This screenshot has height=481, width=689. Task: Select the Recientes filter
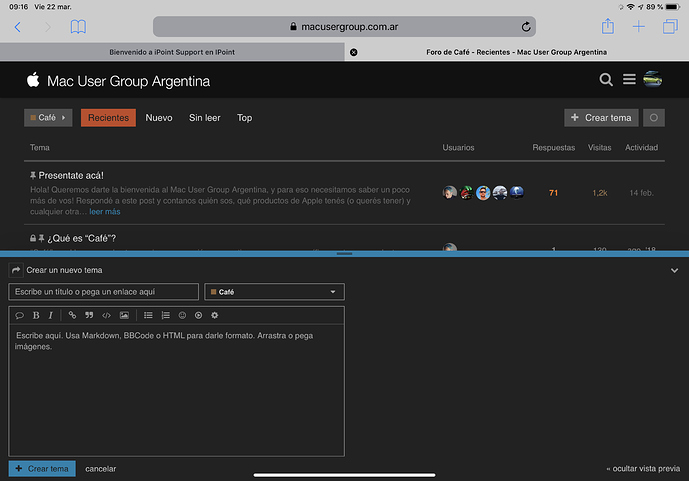point(108,118)
